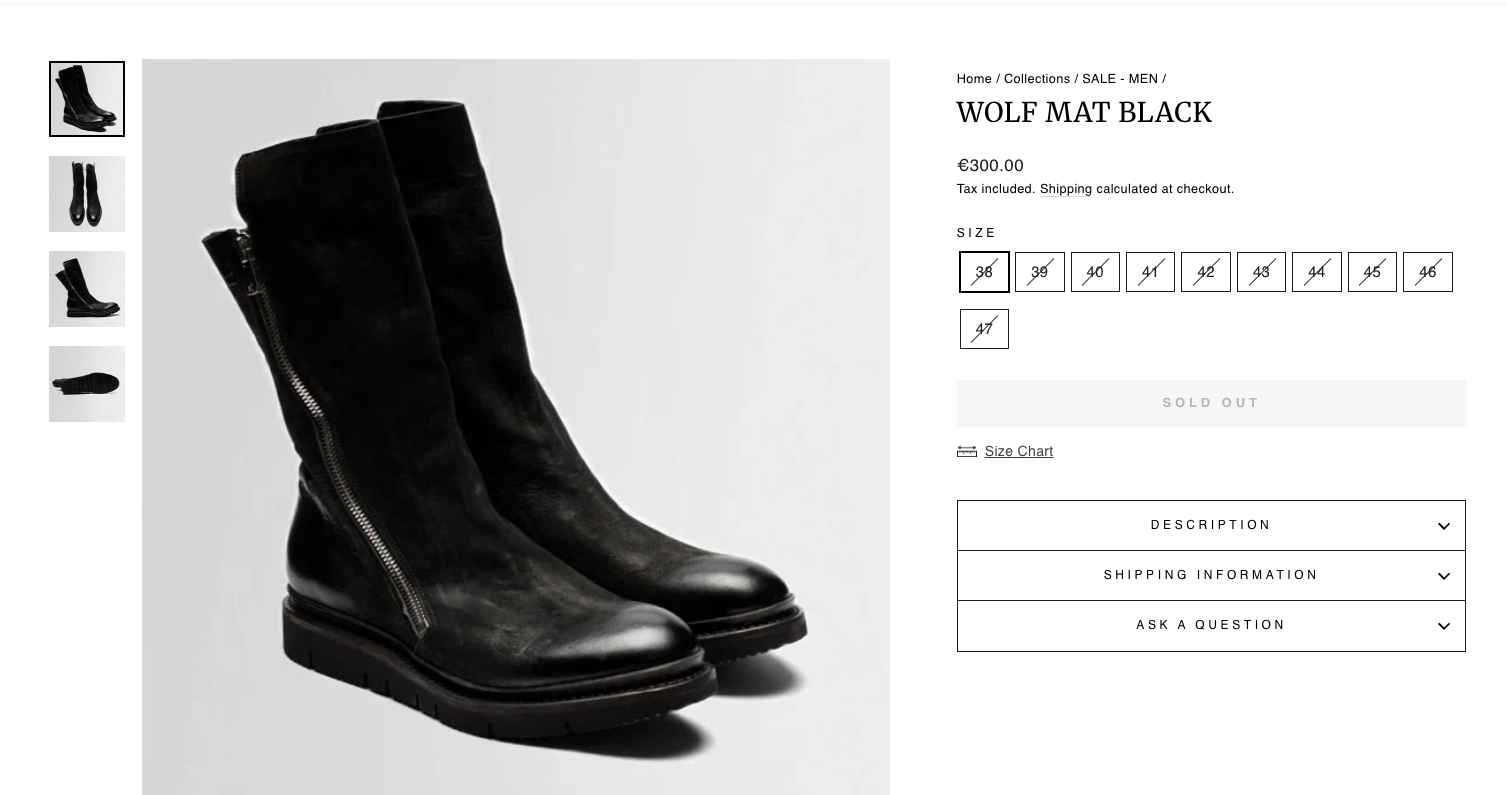Click the Description chevron arrow
The width and height of the screenshot is (1507, 795).
point(1443,526)
